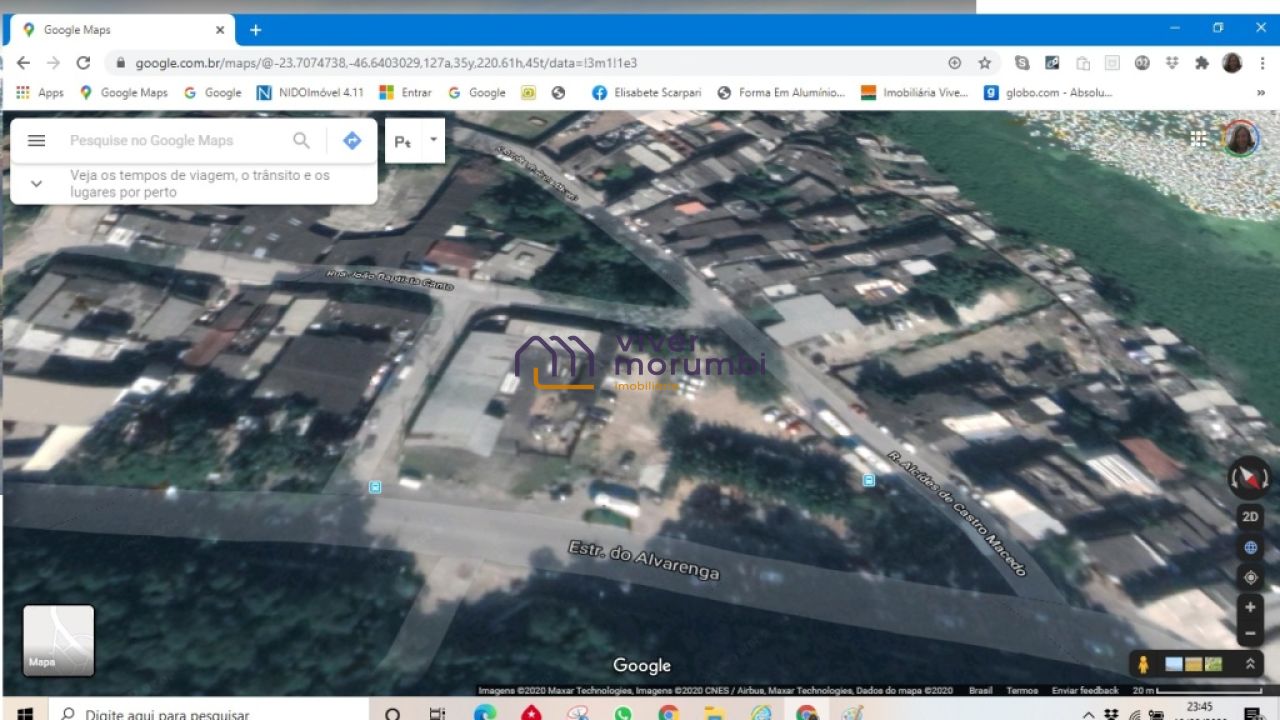Viewport: 1280px width, 720px height.
Task: Open the Google Maps hamburger menu
Action: pyautogui.click(x=36, y=141)
